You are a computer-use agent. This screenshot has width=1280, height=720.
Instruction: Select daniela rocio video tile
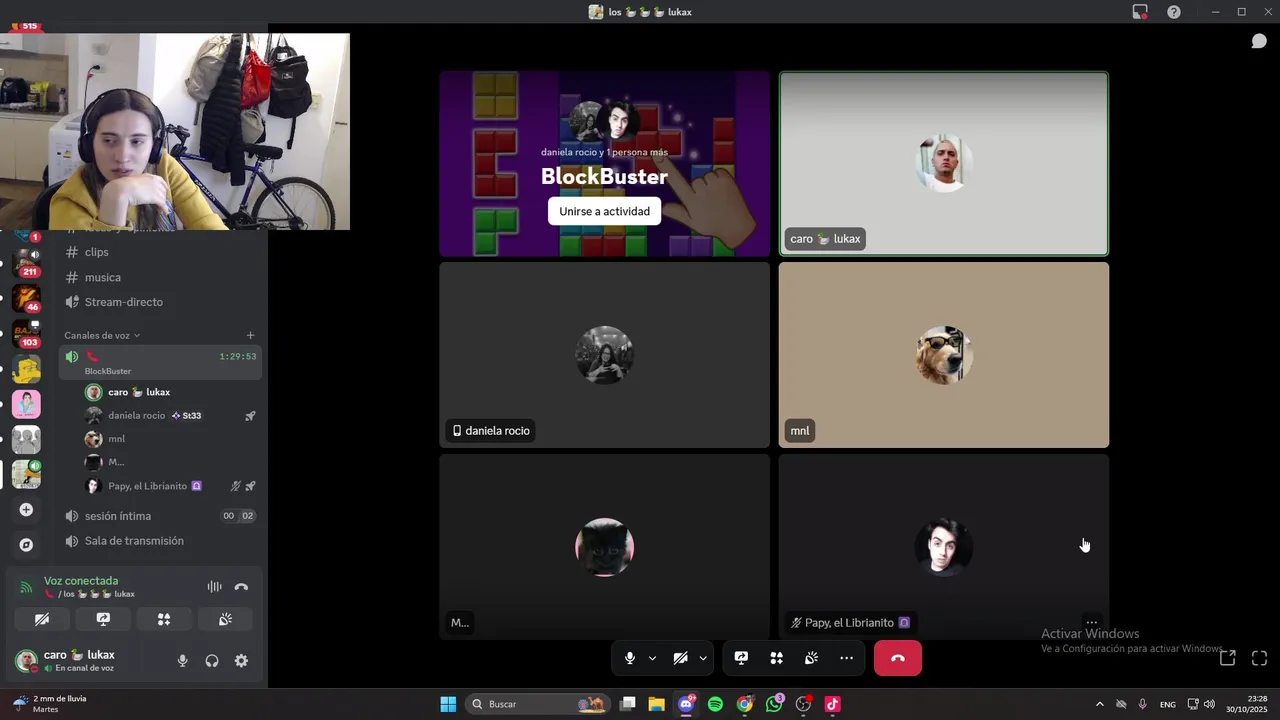coord(604,355)
